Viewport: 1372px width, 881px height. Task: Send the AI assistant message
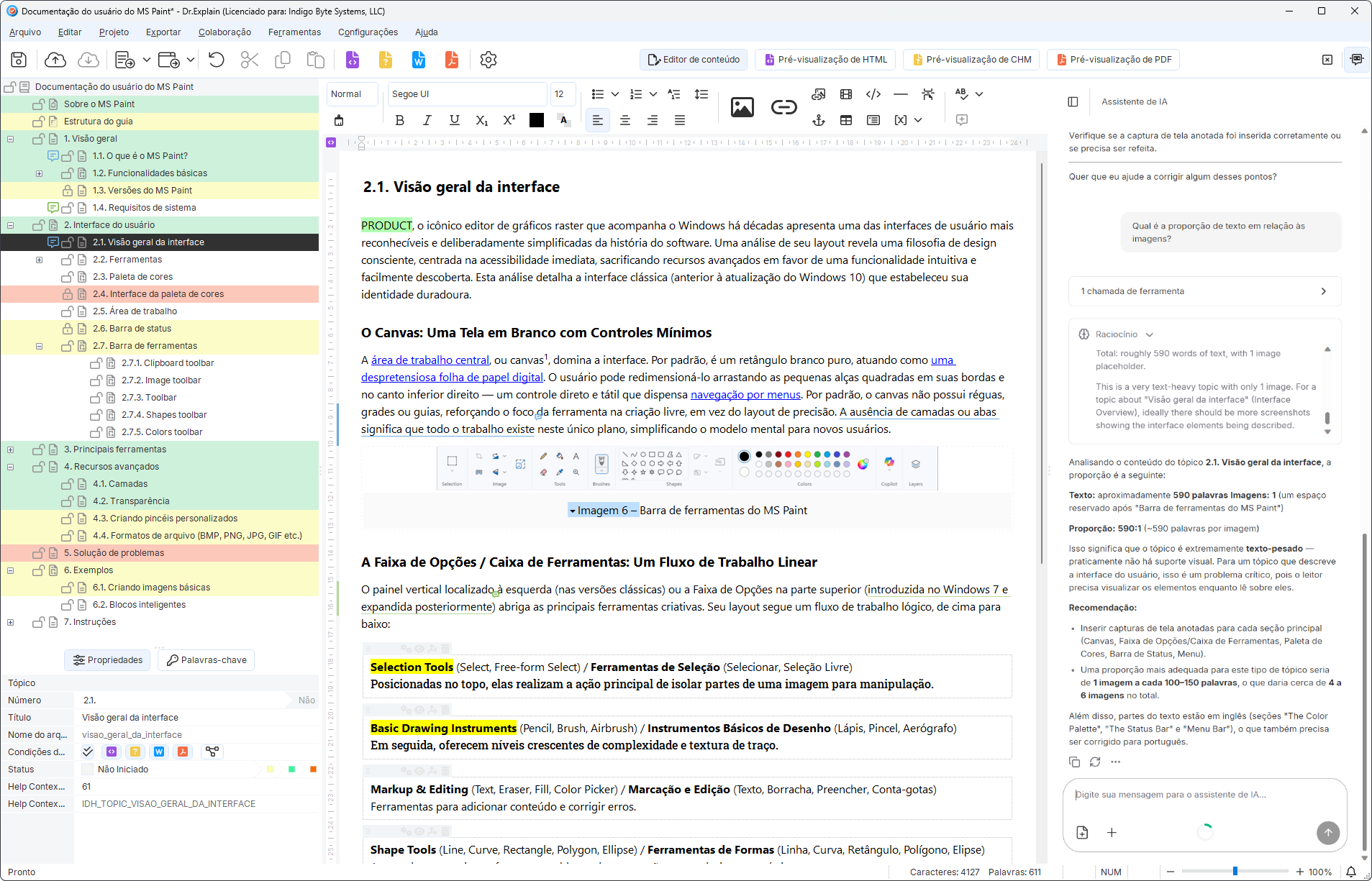pos(1328,832)
